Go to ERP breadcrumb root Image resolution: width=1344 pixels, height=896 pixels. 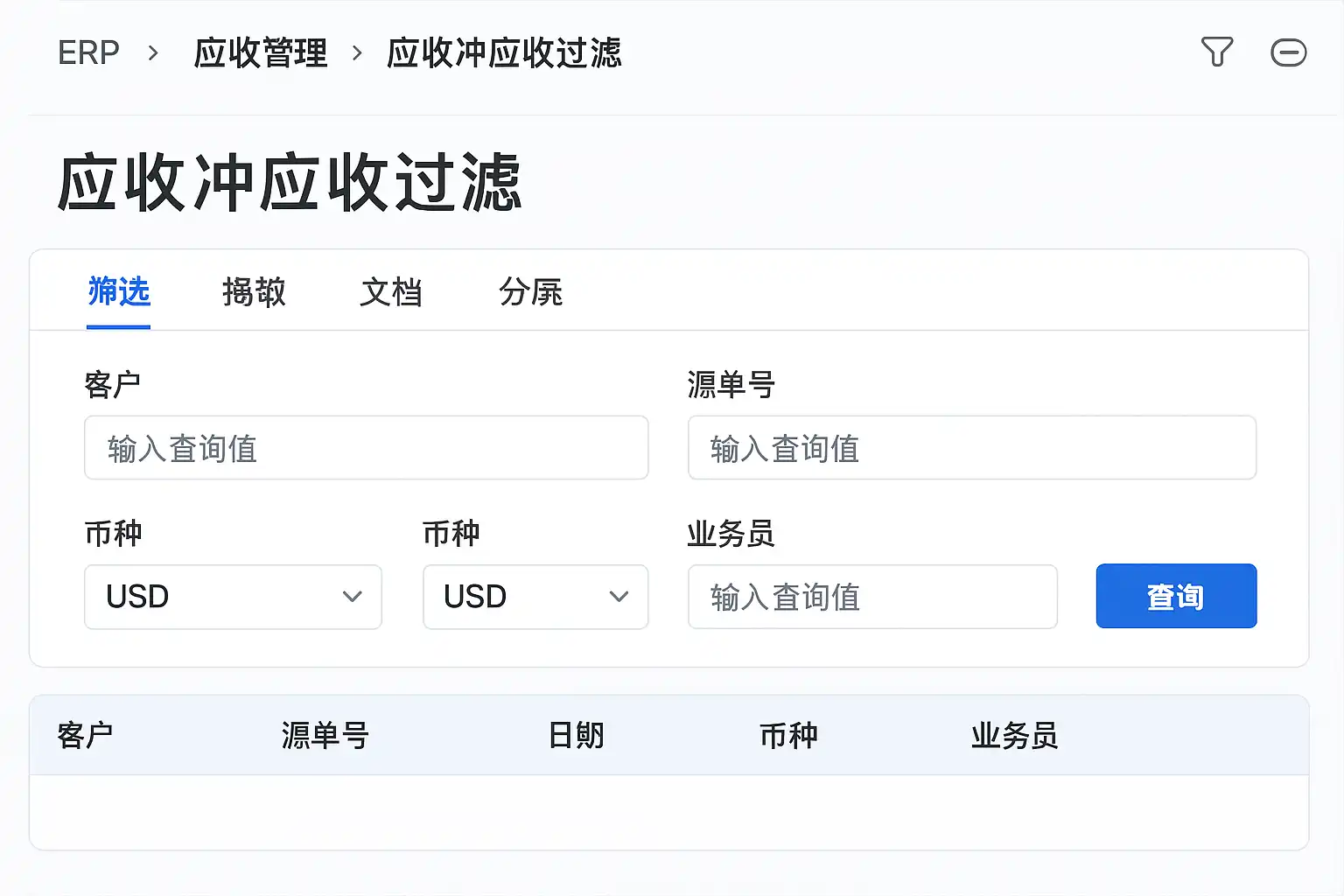[x=88, y=53]
